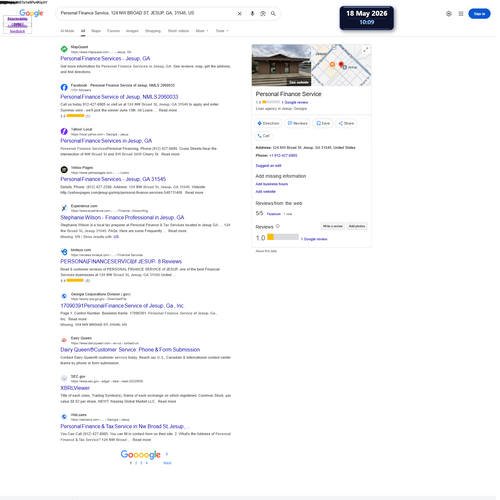Open the Facebook result favicon

[x=64, y=87]
